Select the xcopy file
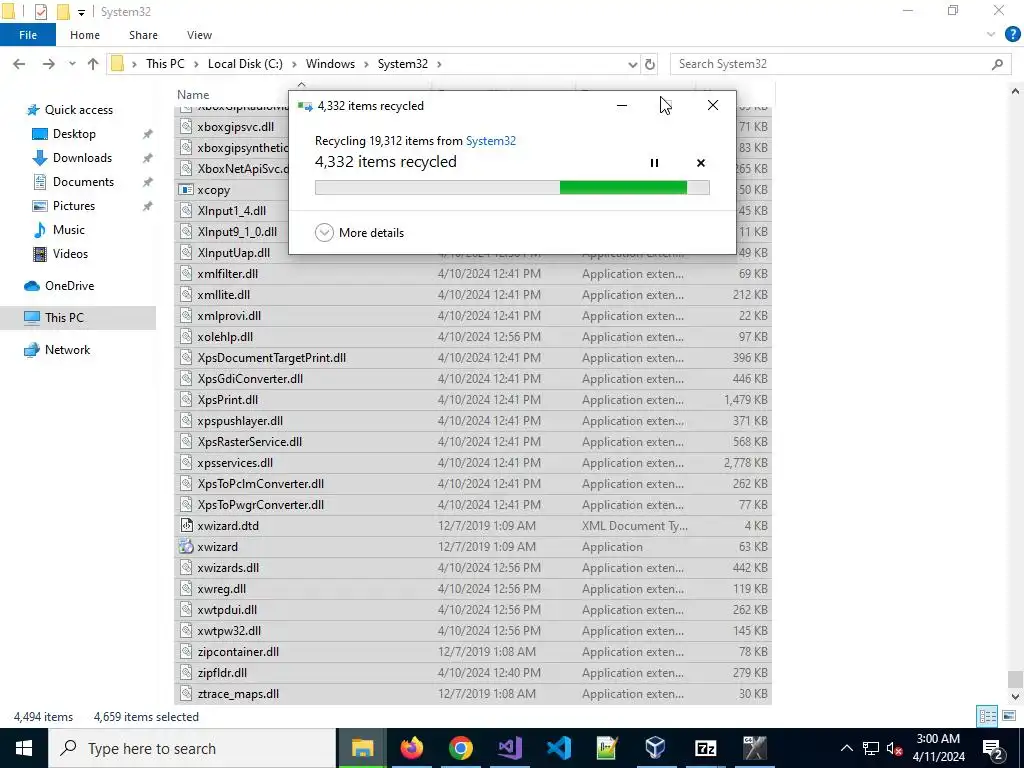The width and height of the screenshot is (1024, 768). click(x=214, y=190)
